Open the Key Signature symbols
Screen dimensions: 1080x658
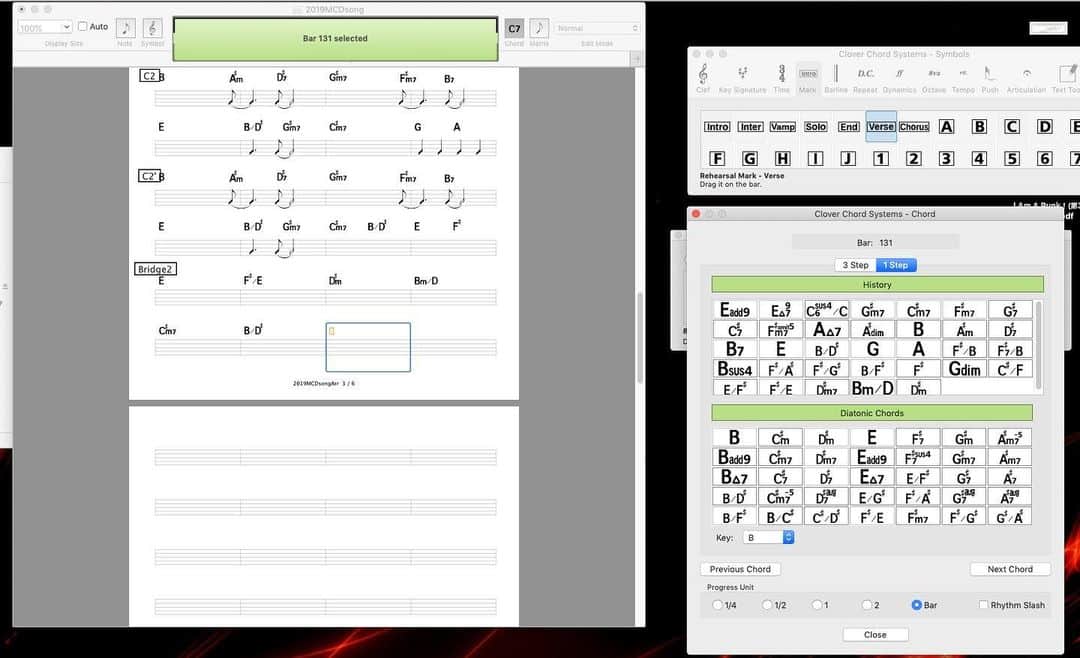742,78
